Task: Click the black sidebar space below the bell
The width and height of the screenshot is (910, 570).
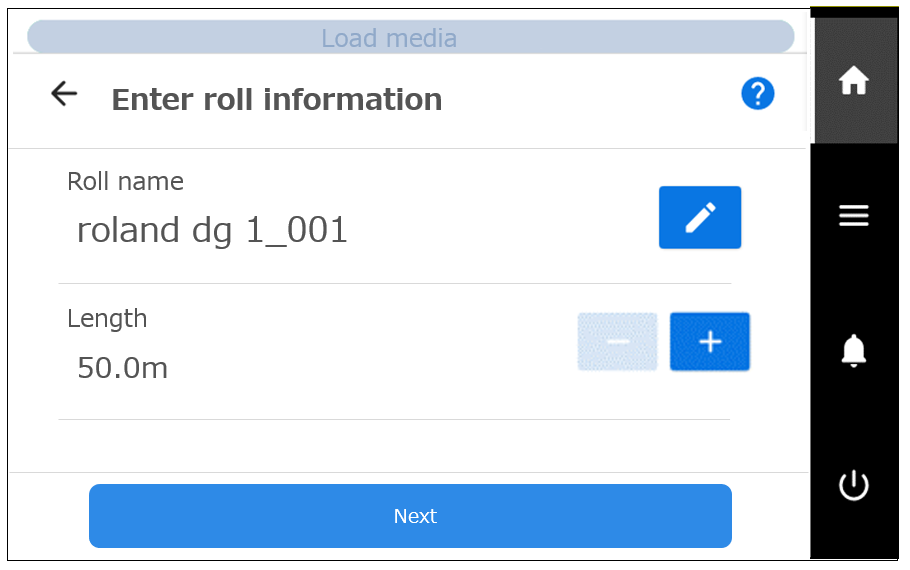Action: pyautogui.click(x=853, y=420)
